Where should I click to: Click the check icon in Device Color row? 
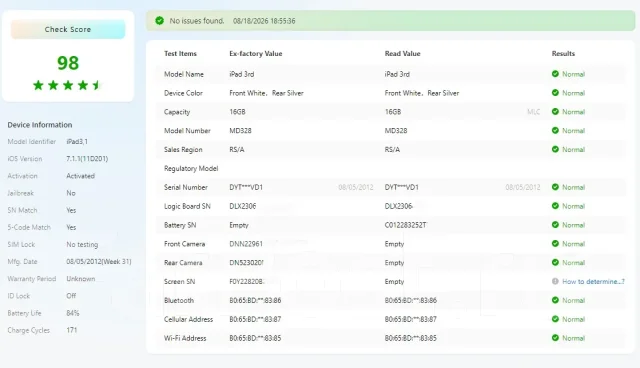point(555,93)
